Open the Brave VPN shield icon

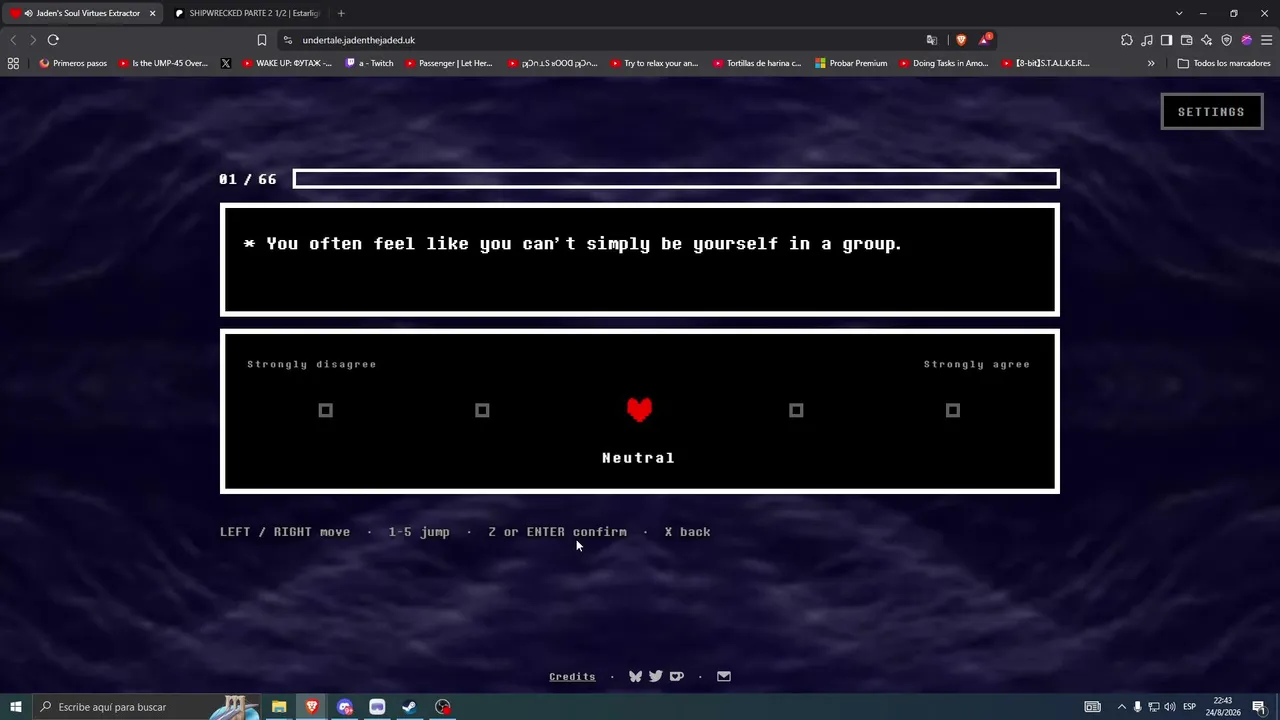tap(1227, 40)
